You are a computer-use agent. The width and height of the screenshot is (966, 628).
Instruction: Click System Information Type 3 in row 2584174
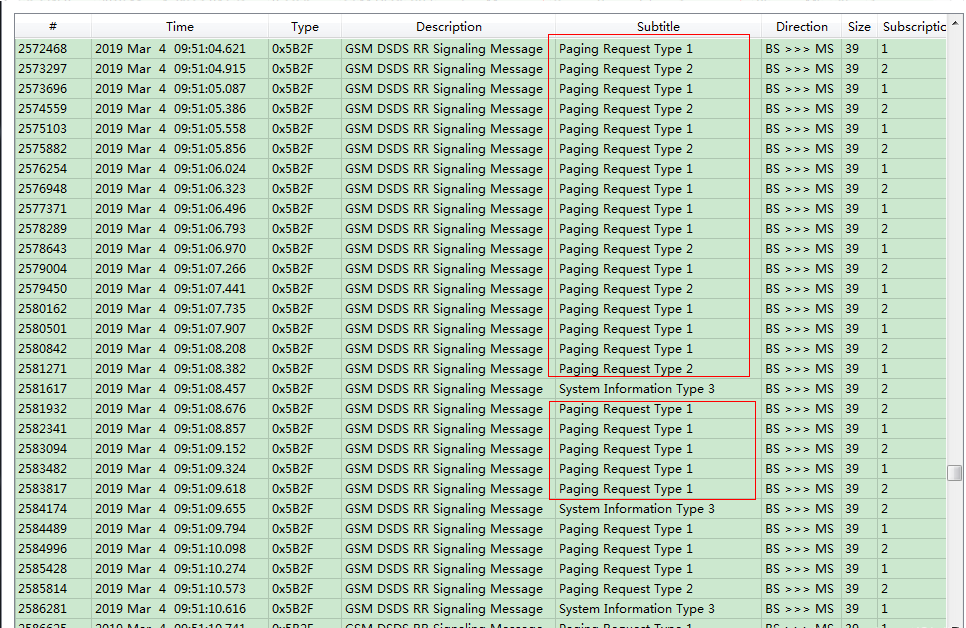pos(636,508)
